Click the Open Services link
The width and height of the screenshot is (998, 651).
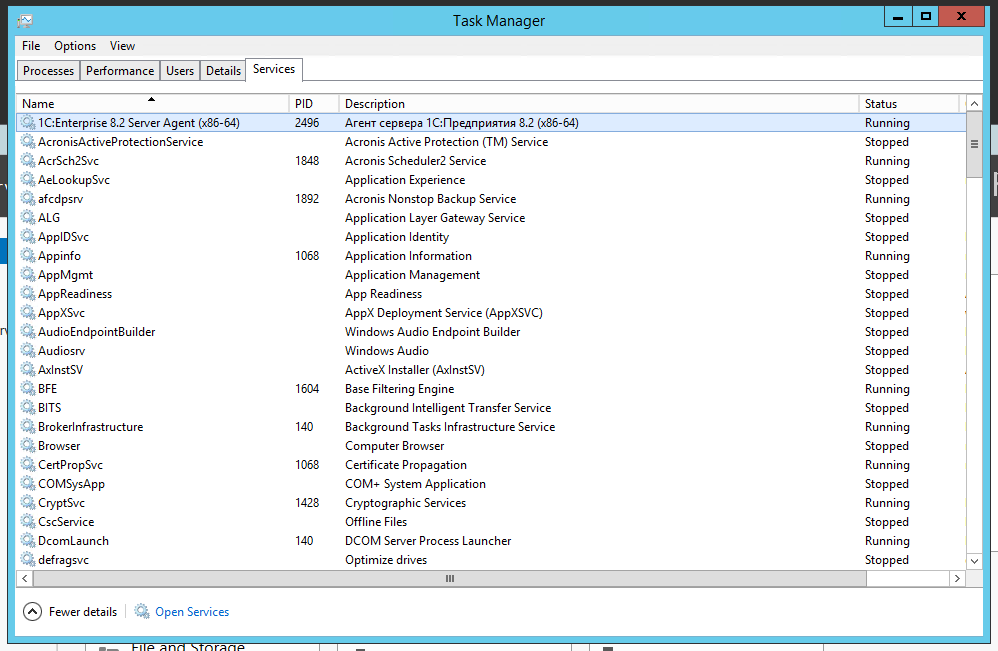(192, 612)
